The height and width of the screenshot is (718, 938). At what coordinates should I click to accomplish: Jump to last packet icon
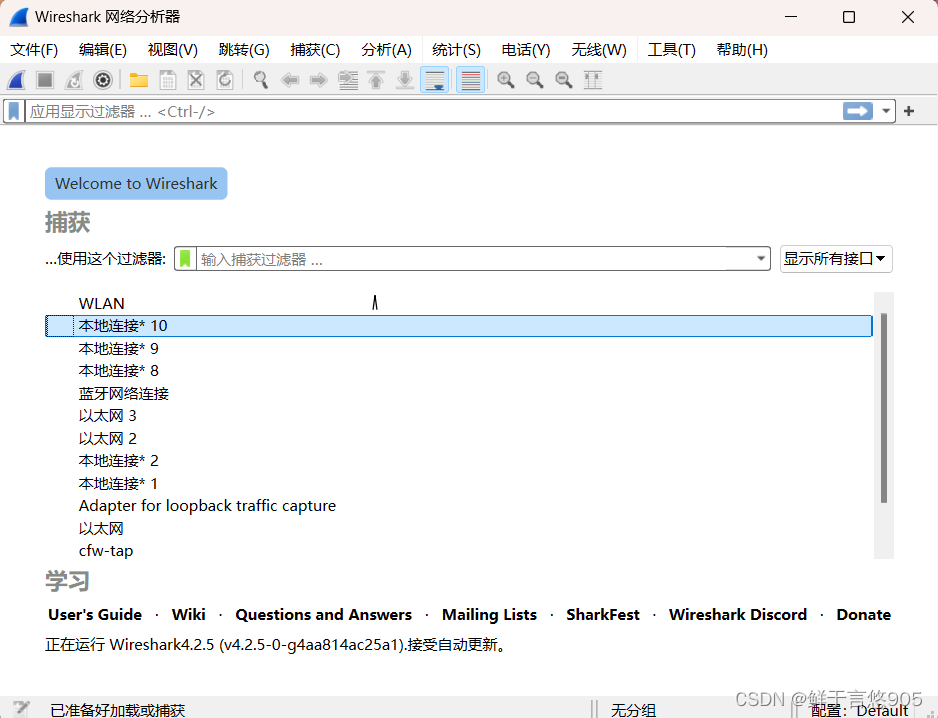[405, 80]
